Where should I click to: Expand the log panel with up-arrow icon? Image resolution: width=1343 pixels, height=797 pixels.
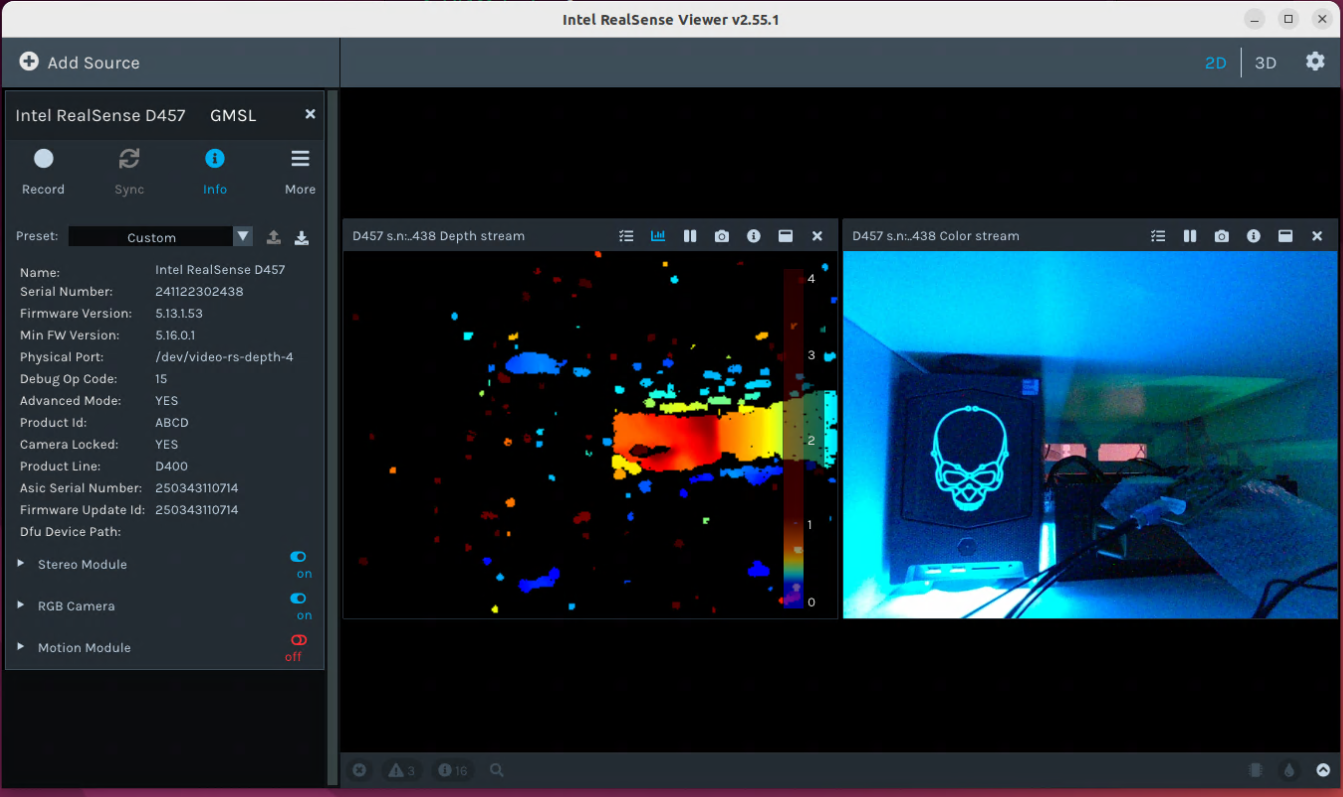[1323, 770]
